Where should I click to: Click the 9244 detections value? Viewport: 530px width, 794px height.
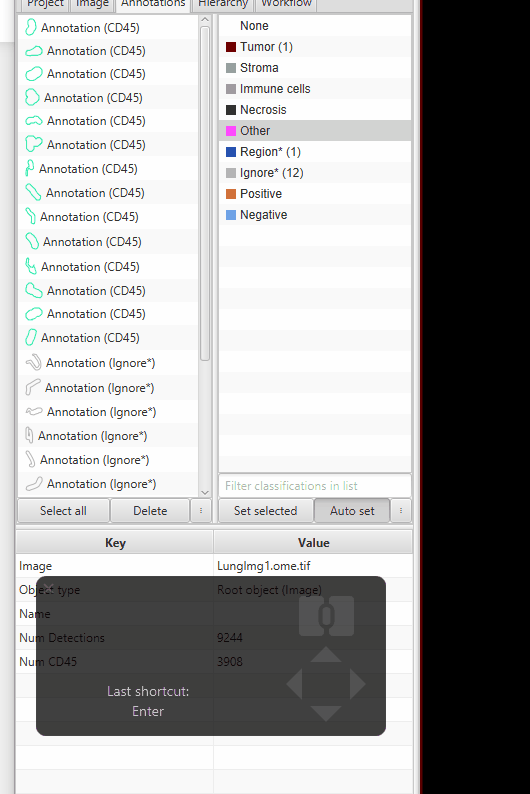(x=230, y=638)
